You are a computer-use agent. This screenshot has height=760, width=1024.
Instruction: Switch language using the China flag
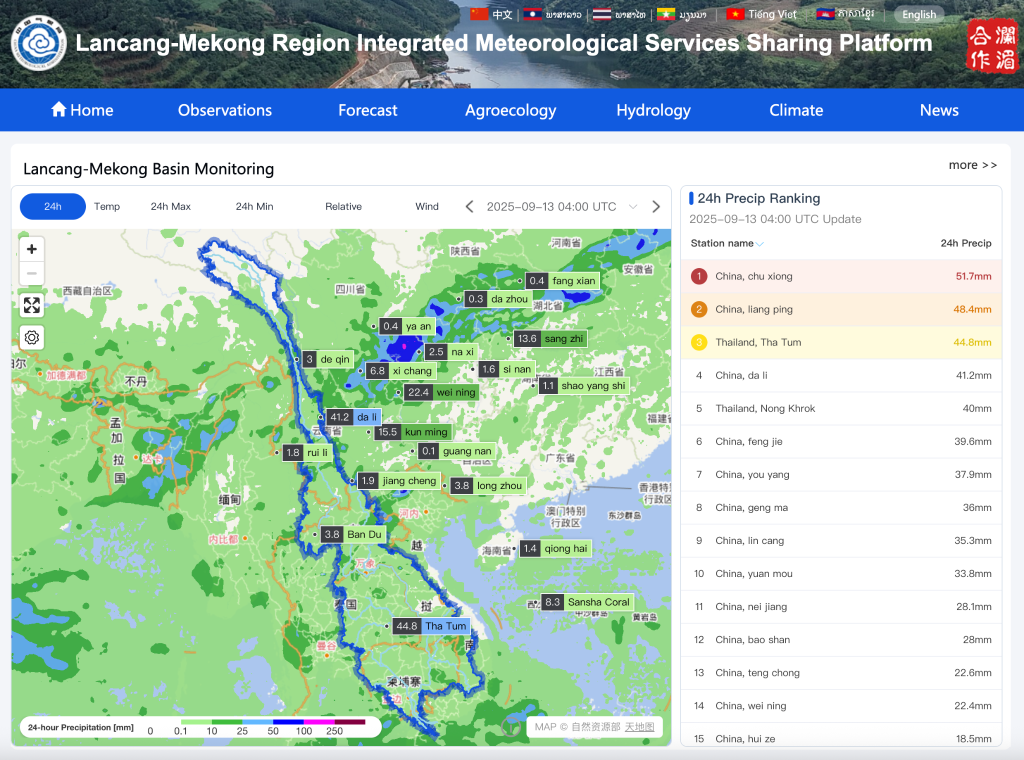point(480,14)
